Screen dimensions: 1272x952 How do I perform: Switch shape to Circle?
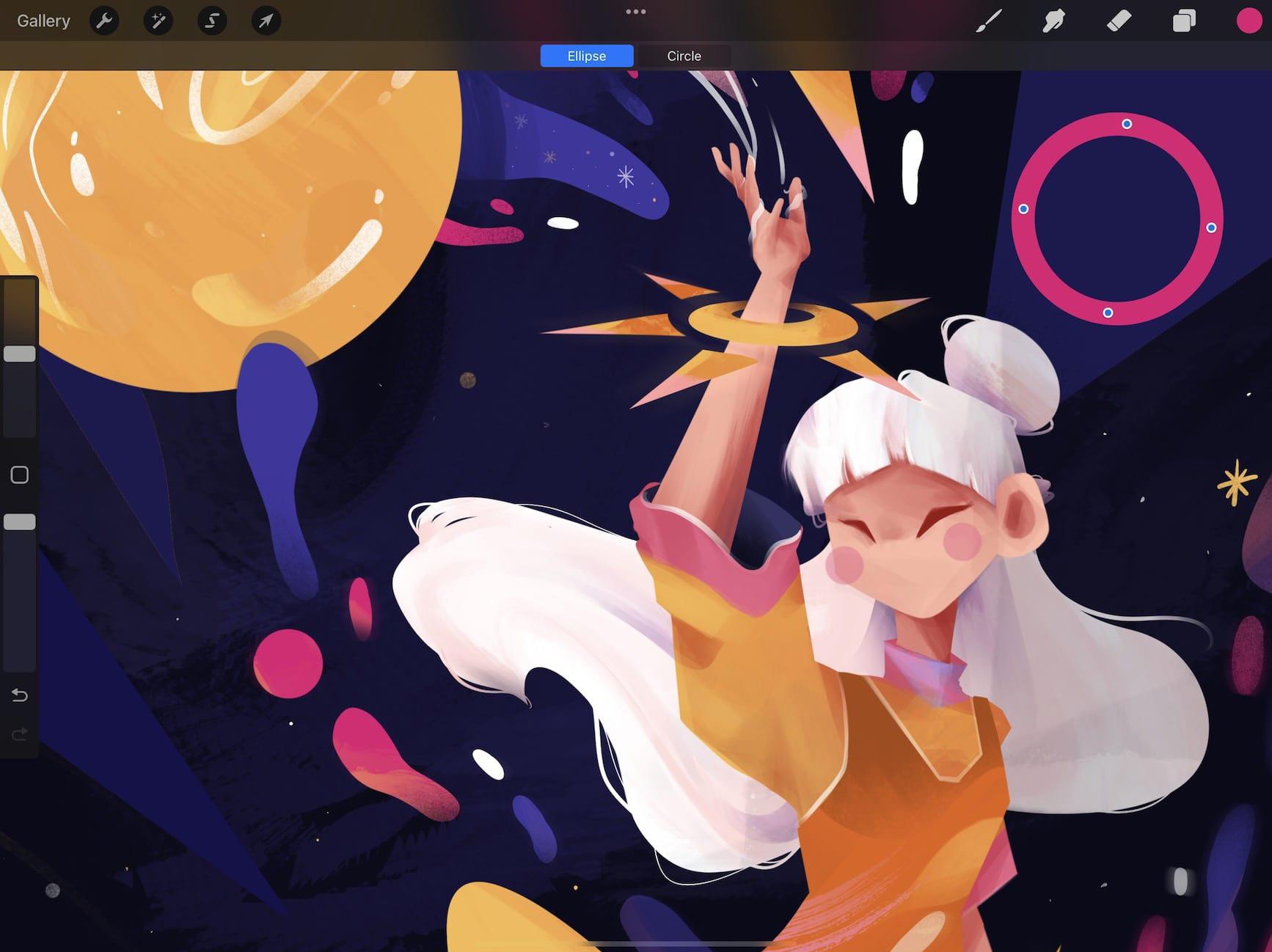[684, 56]
